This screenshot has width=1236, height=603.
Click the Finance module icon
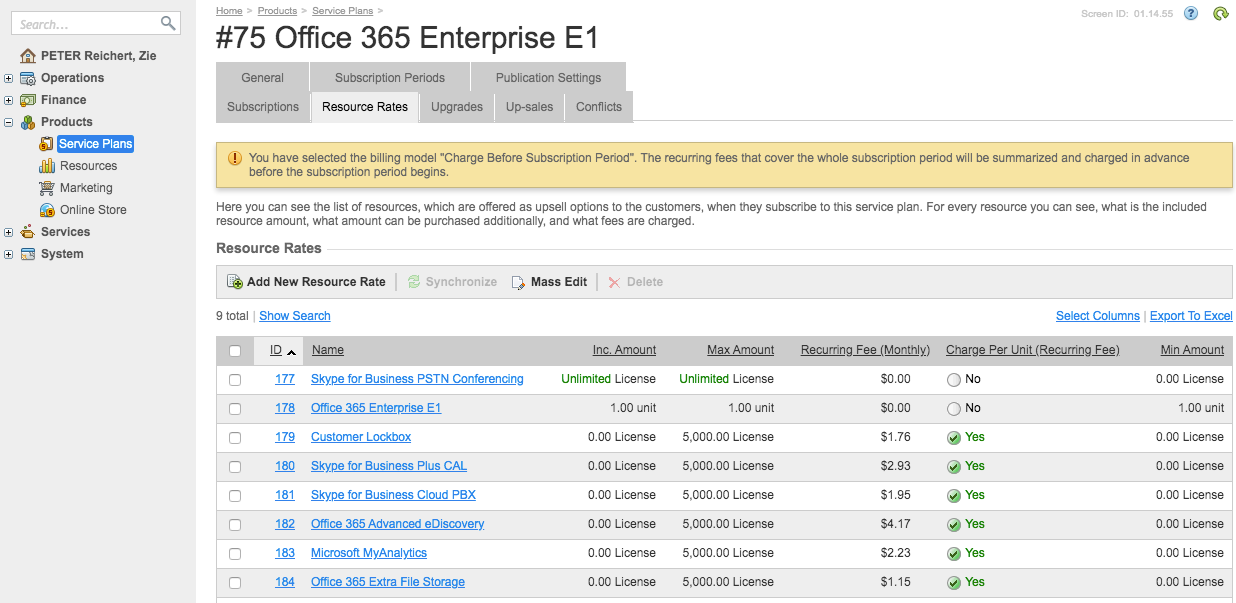(28, 100)
